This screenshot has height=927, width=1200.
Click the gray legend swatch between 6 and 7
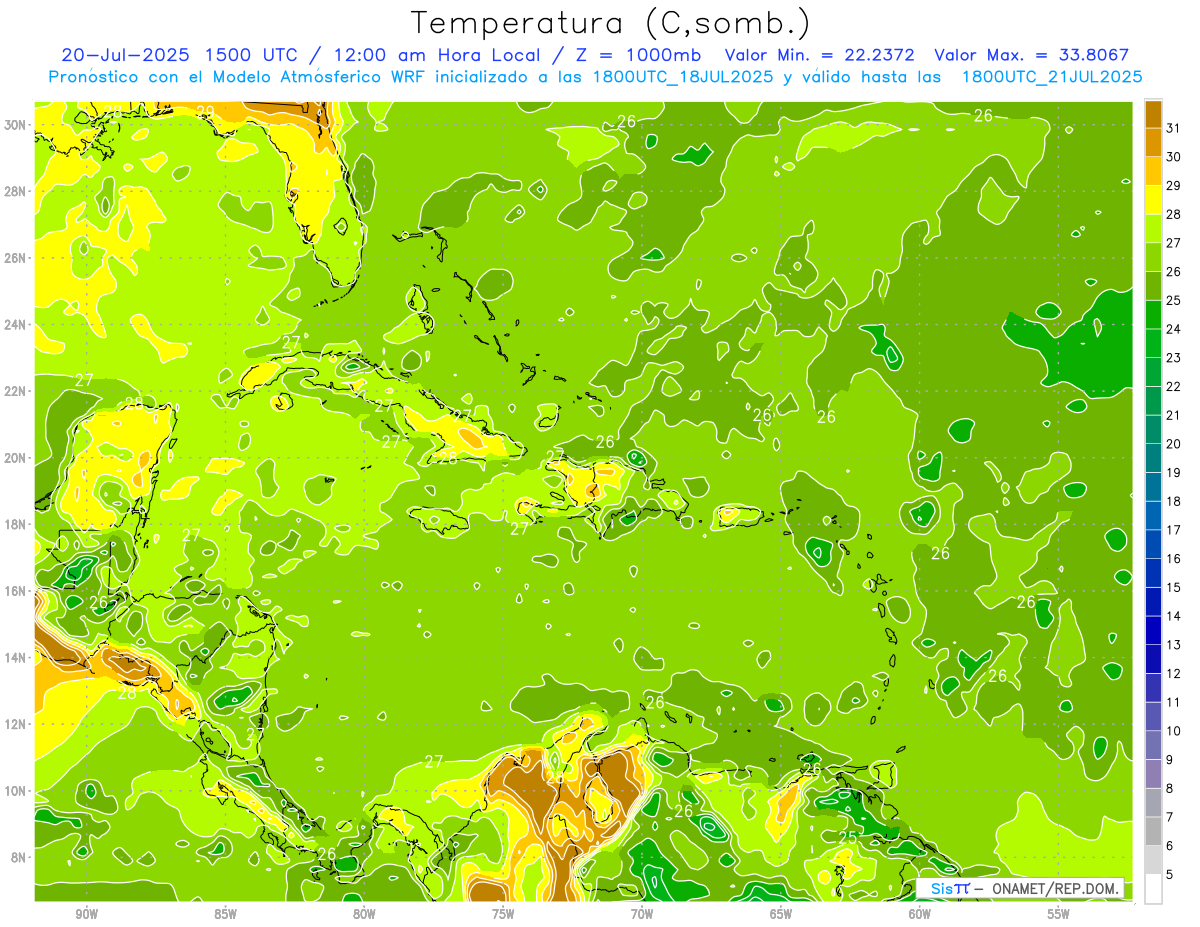coord(1153,832)
